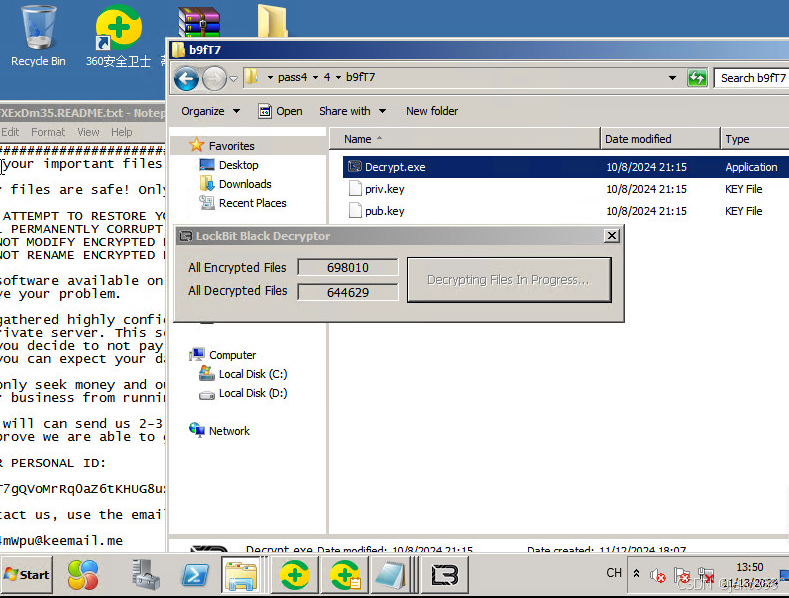Open the Share with dropdown
This screenshot has height=598, width=789.
pos(352,111)
